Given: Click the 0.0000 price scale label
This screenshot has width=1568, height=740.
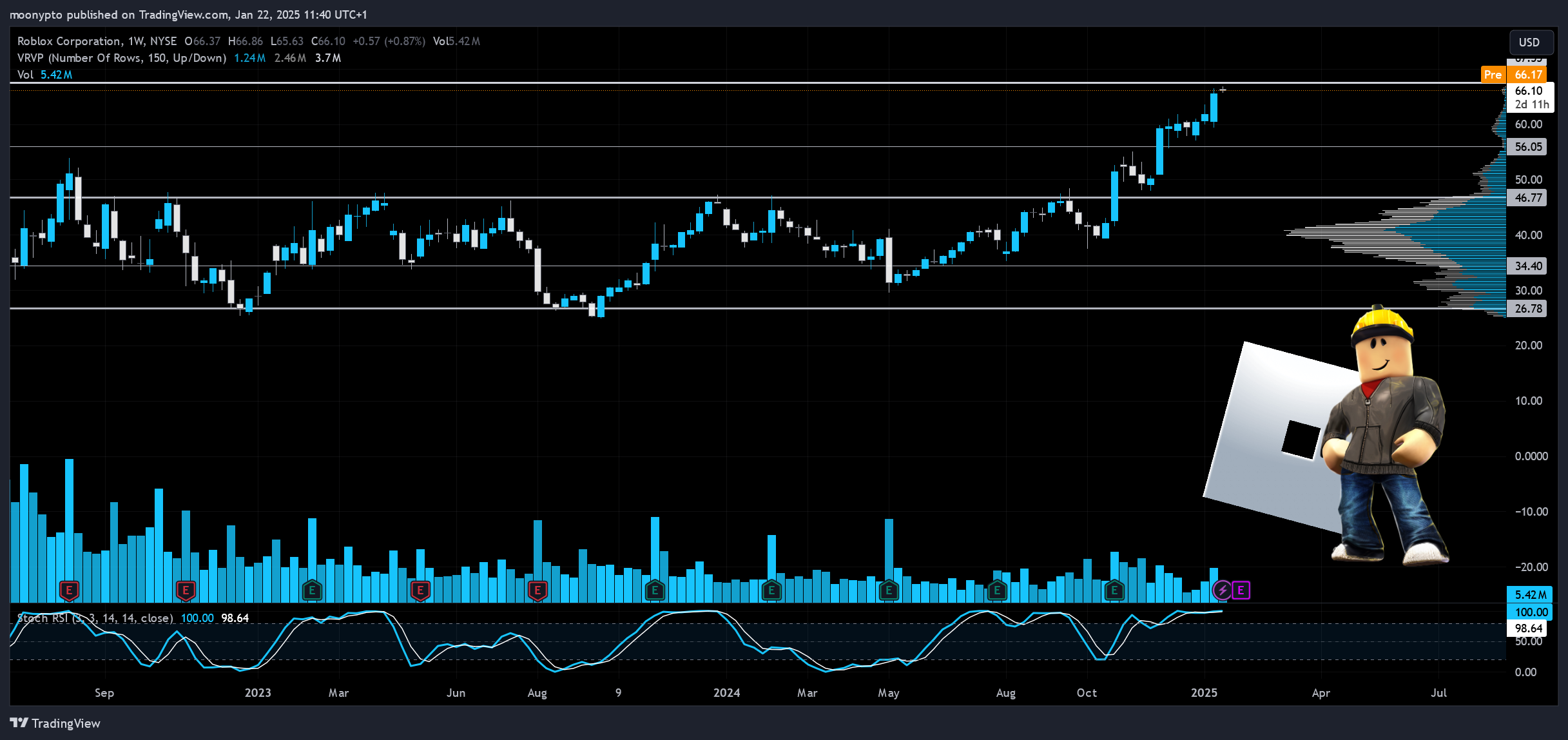Looking at the screenshot, I should point(1531,456).
